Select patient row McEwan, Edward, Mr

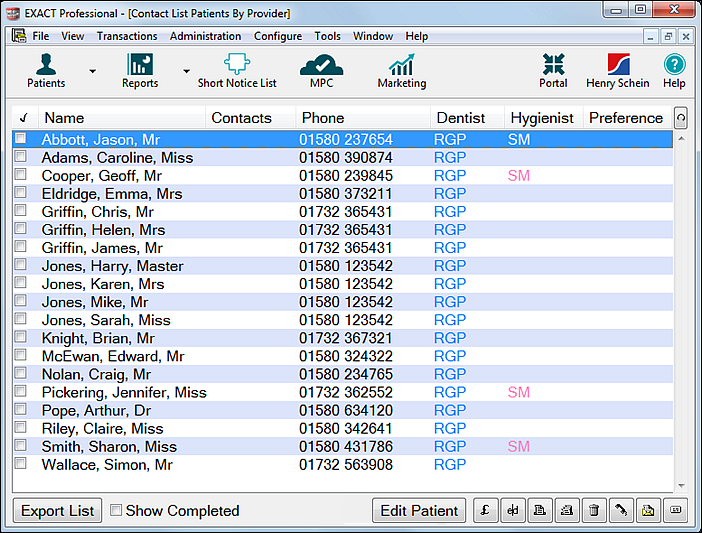coord(343,356)
